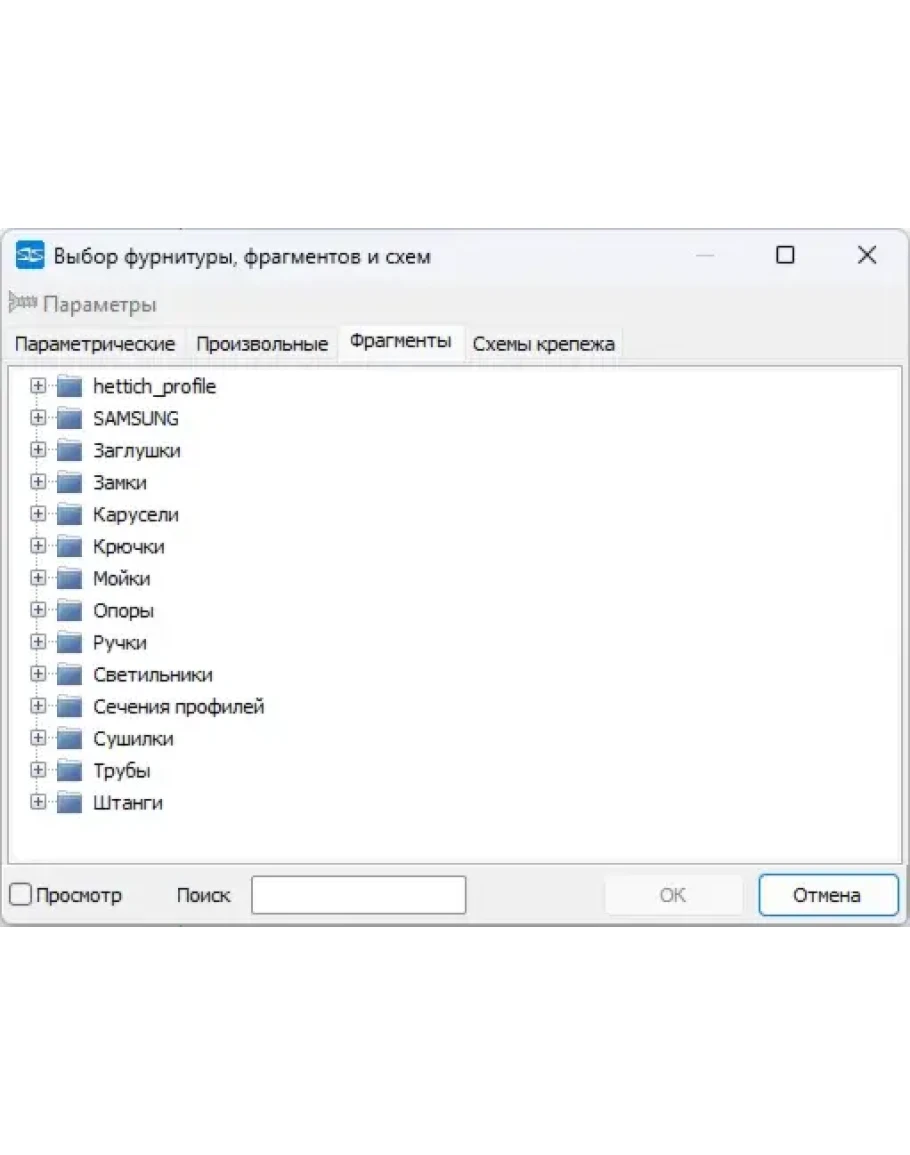Click the Мойки folder icon
This screenshot has height=1155, width=910.
tap(69, 578)
